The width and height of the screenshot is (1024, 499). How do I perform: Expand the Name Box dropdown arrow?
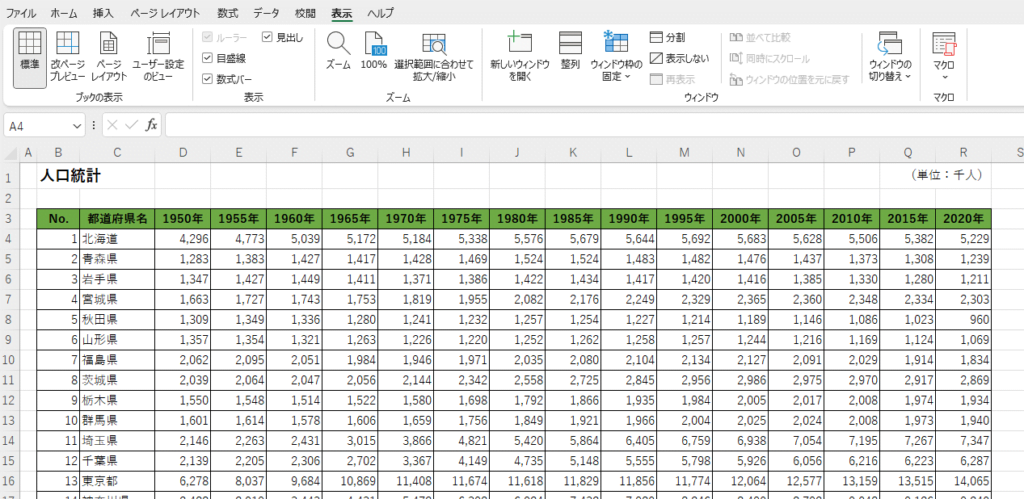point(78,125)
